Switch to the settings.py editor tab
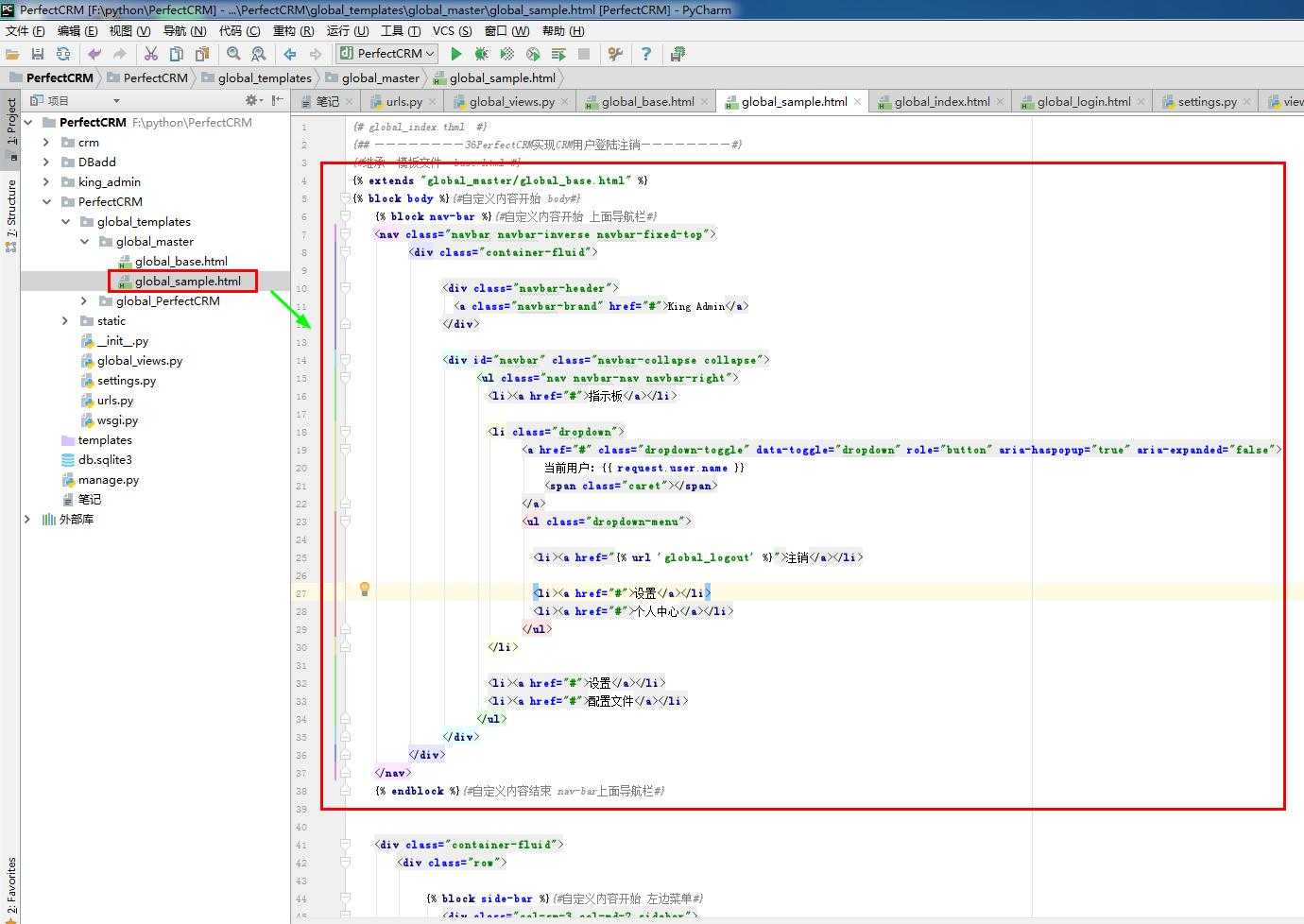Screen dimensions: 1304x924 (1207, 101)
